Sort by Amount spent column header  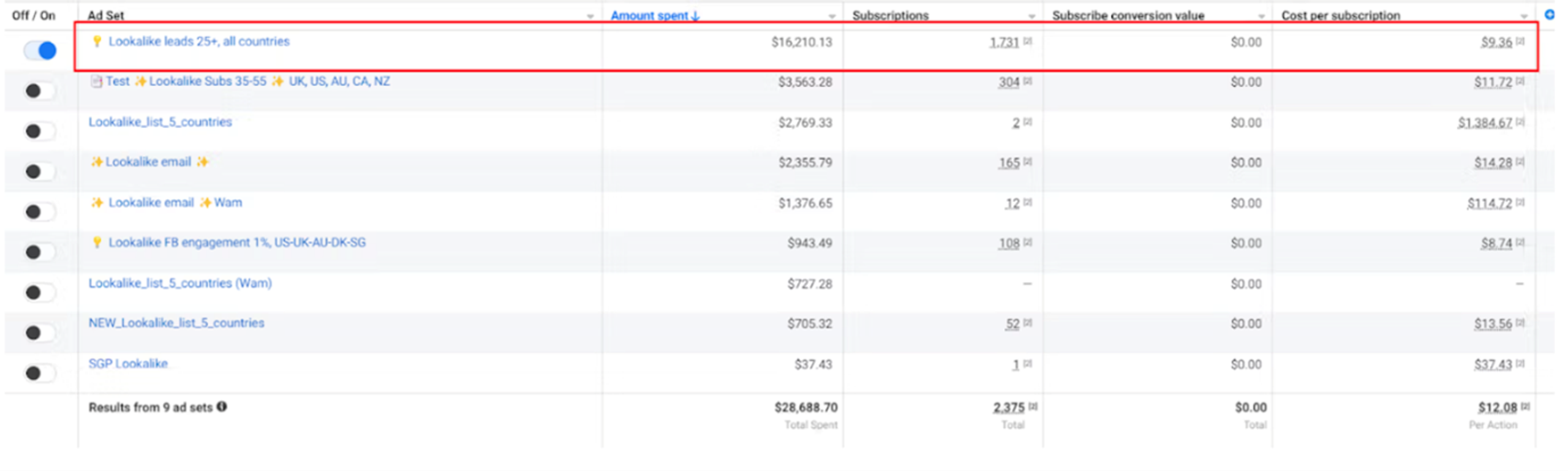point(655,15)
